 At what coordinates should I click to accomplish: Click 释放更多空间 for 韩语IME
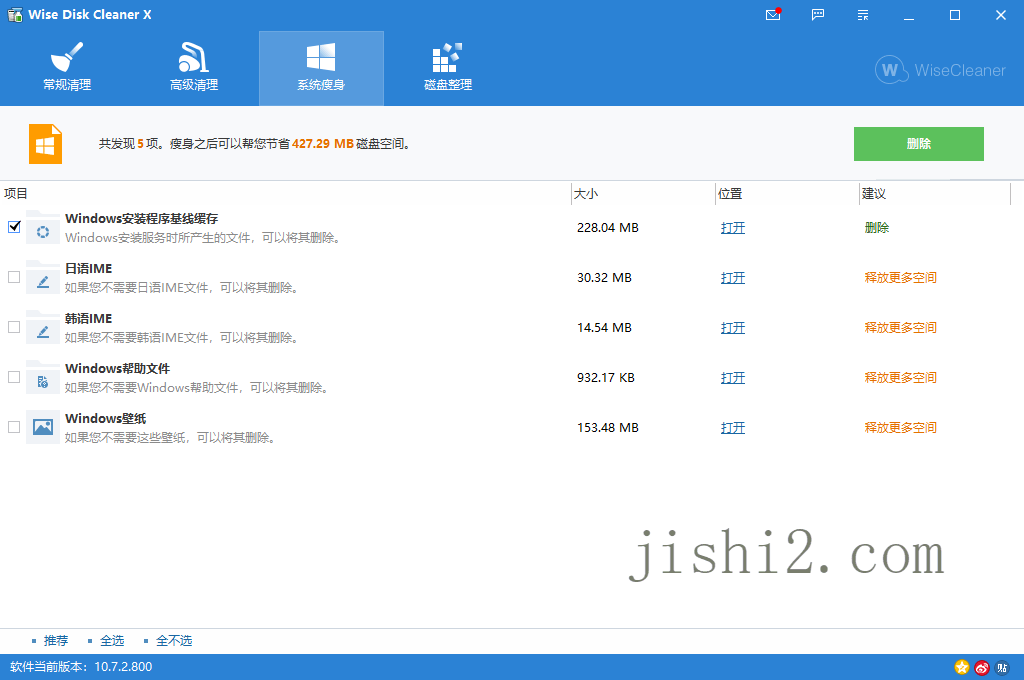click(x=901, y=328)
